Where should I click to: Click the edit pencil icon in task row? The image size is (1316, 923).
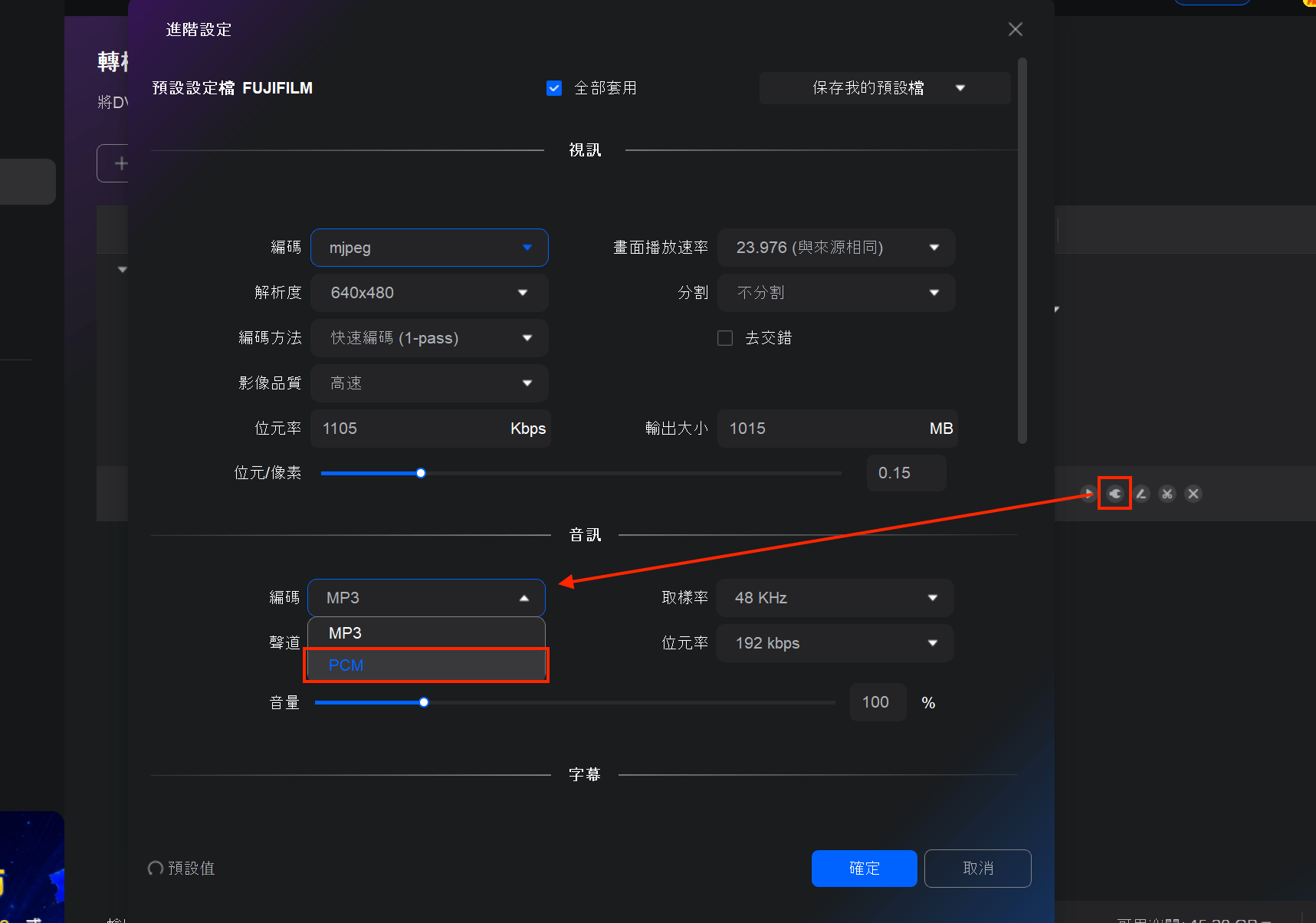tap(1141, 494)
